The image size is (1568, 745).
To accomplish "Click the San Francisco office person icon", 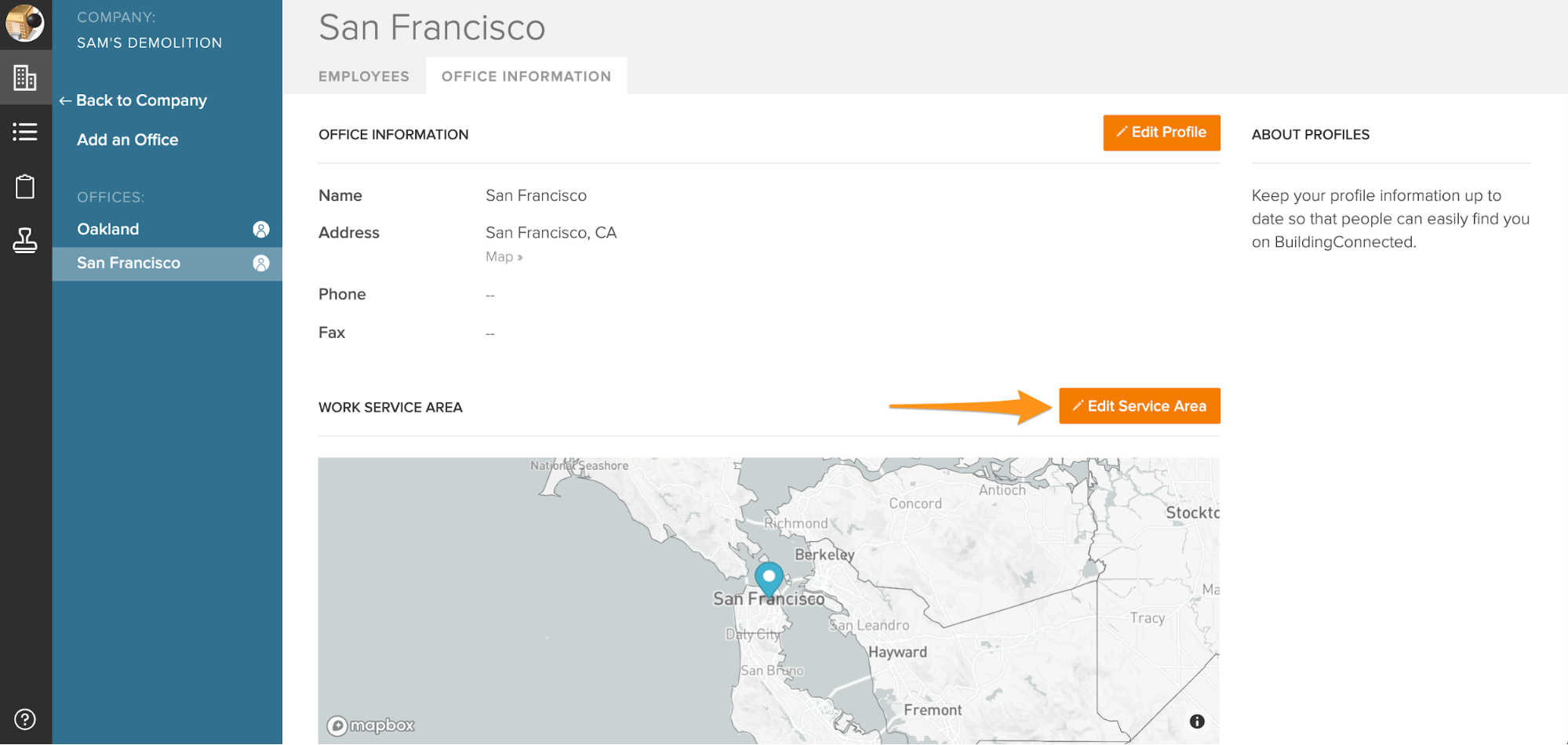I will [x=260, y=263].
